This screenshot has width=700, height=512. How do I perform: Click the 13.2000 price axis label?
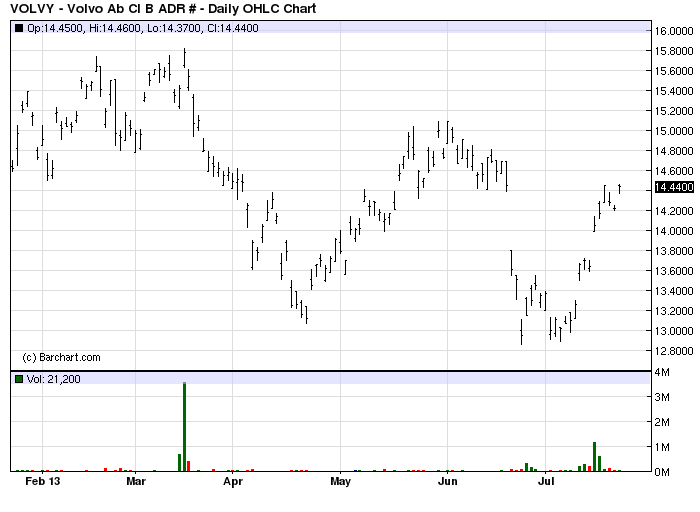point(674,311)
